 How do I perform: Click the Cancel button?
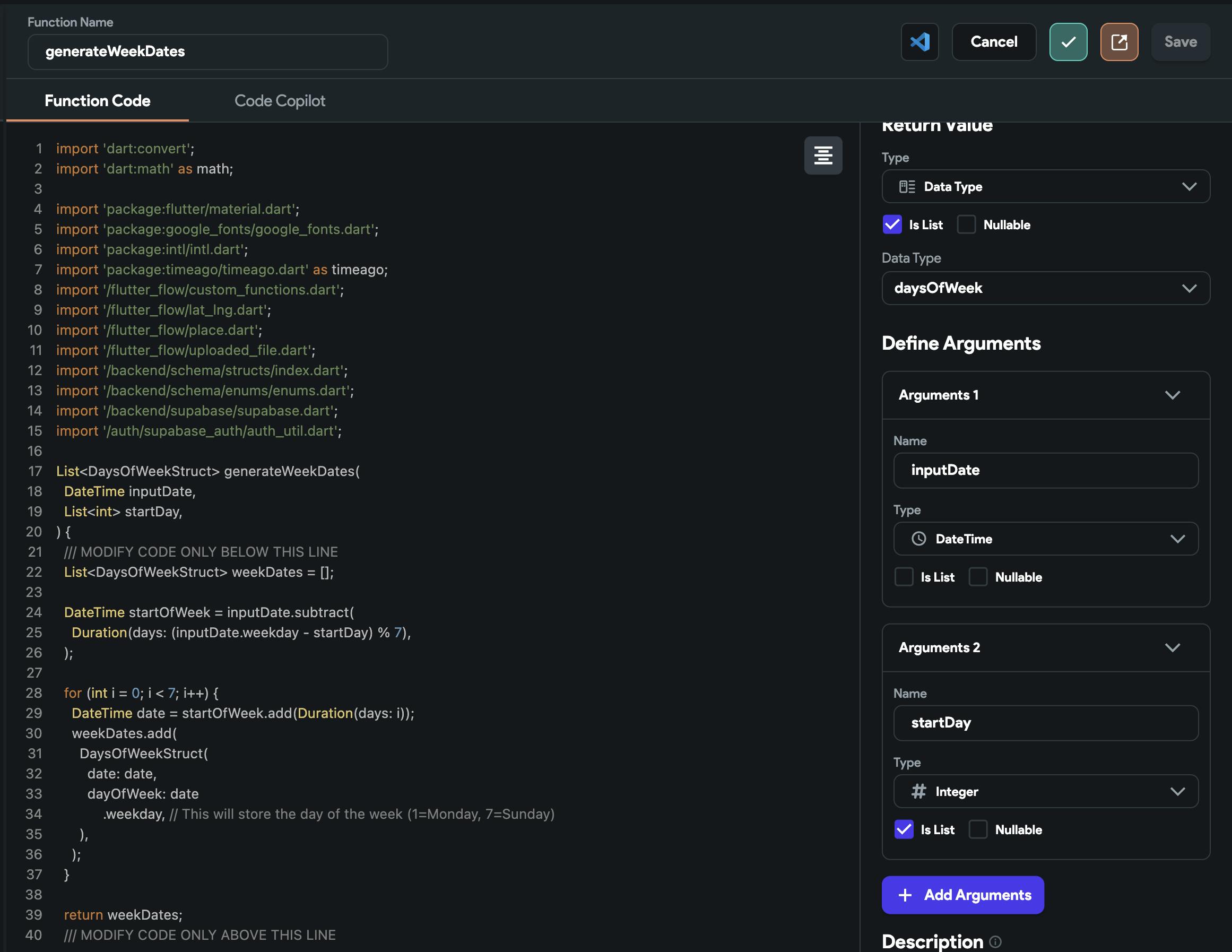(993, 42)
